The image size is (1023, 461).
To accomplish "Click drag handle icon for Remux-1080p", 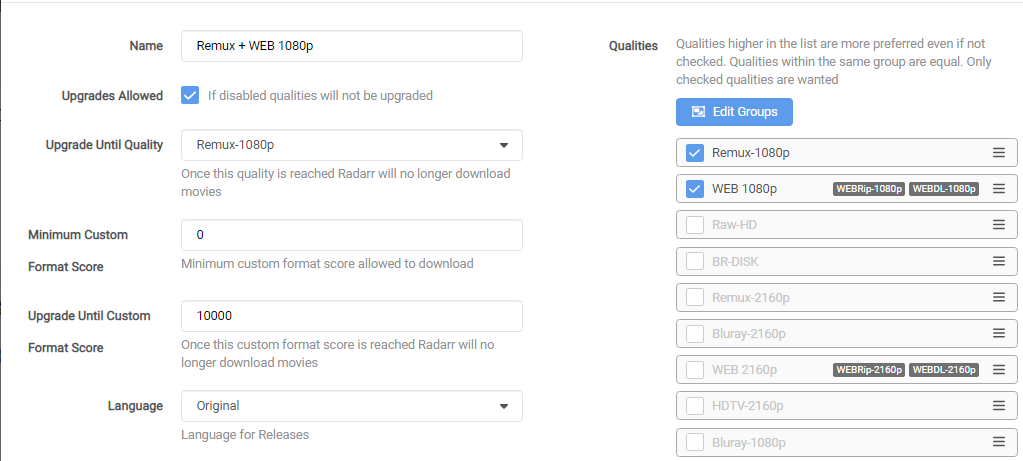I will click(998, 153).
